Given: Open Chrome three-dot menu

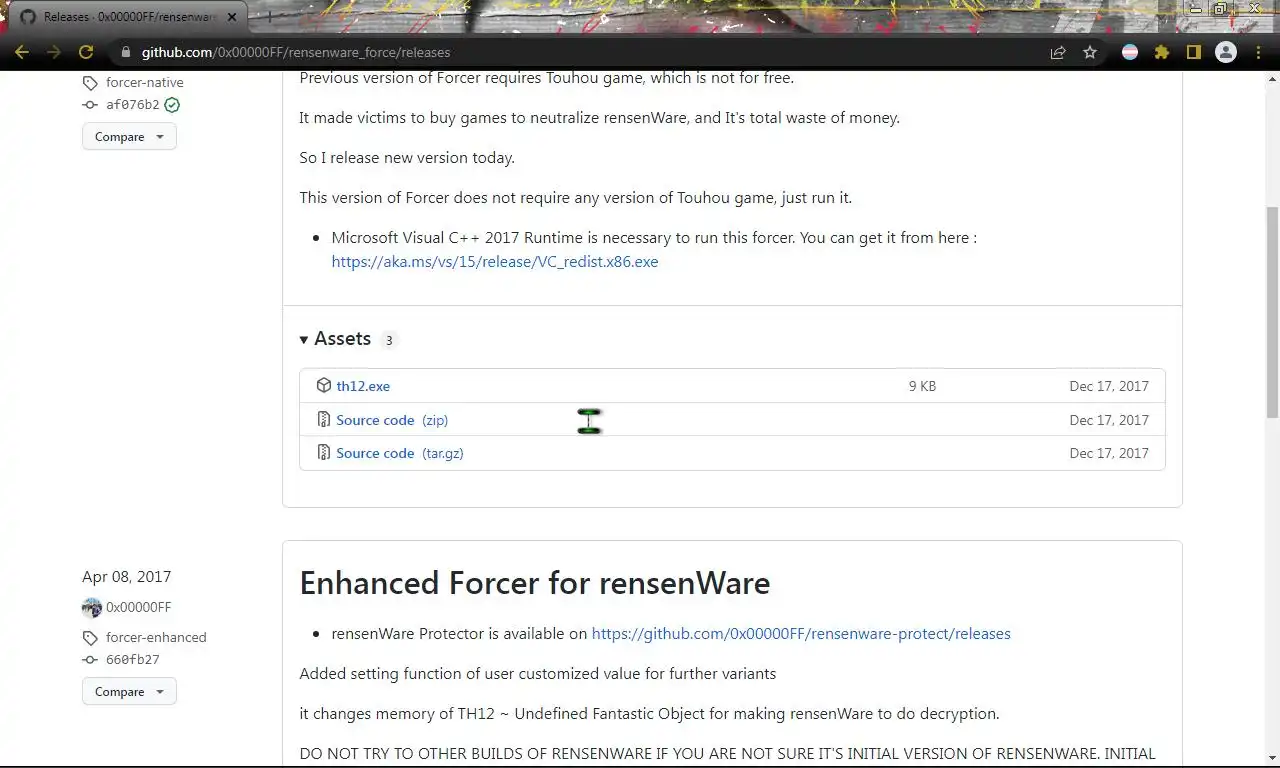Looking at the screenshot, I should pyautogui.click(x=1258, y=52).
